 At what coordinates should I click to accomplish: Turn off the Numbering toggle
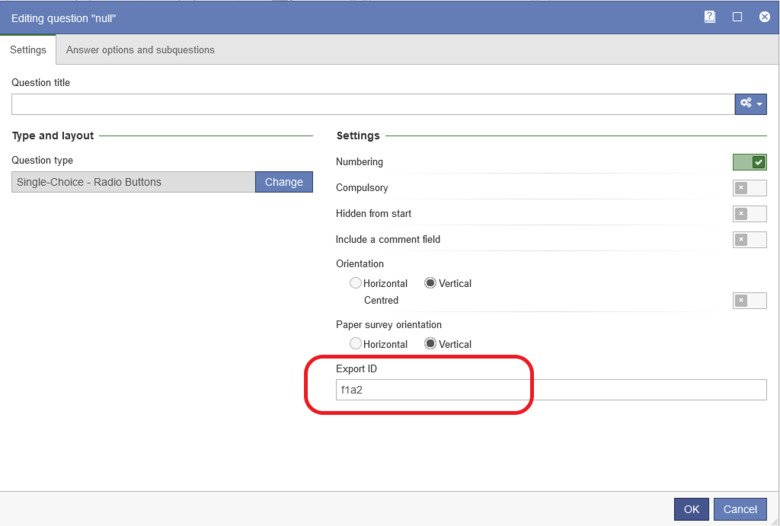click(749, 162)
